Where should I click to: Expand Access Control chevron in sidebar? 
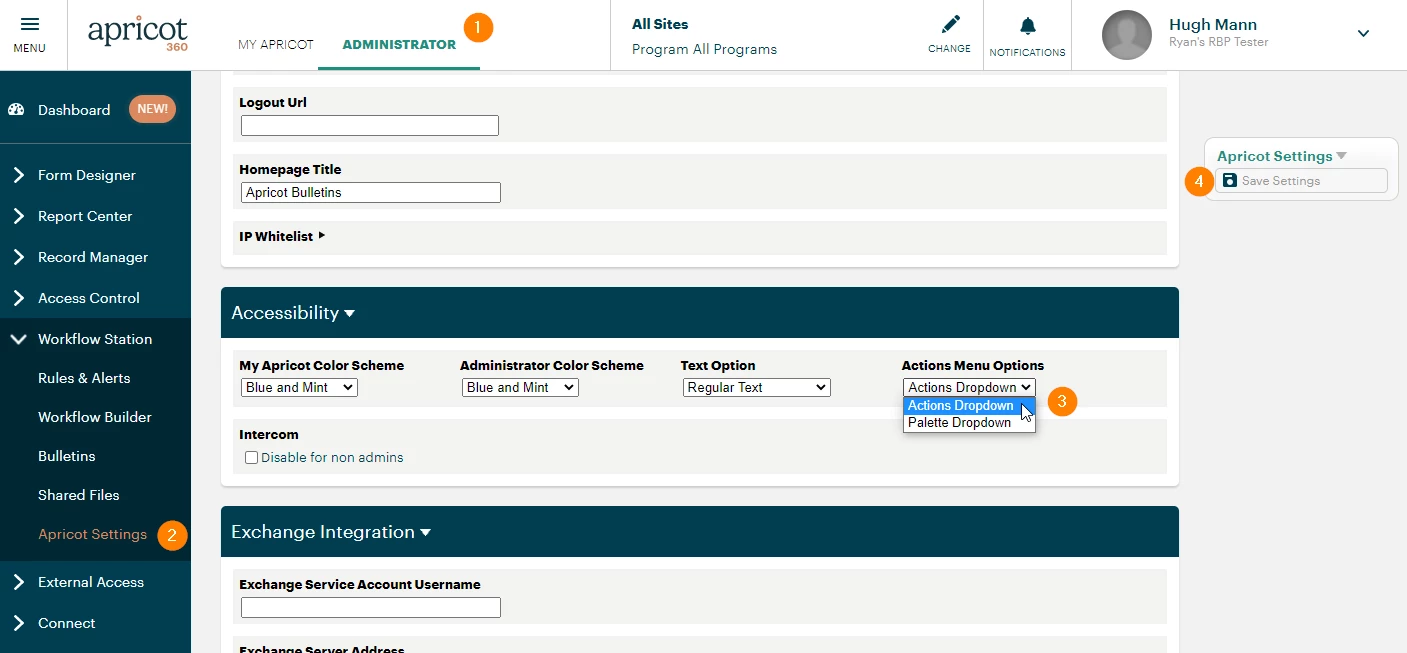coord(18,298)
